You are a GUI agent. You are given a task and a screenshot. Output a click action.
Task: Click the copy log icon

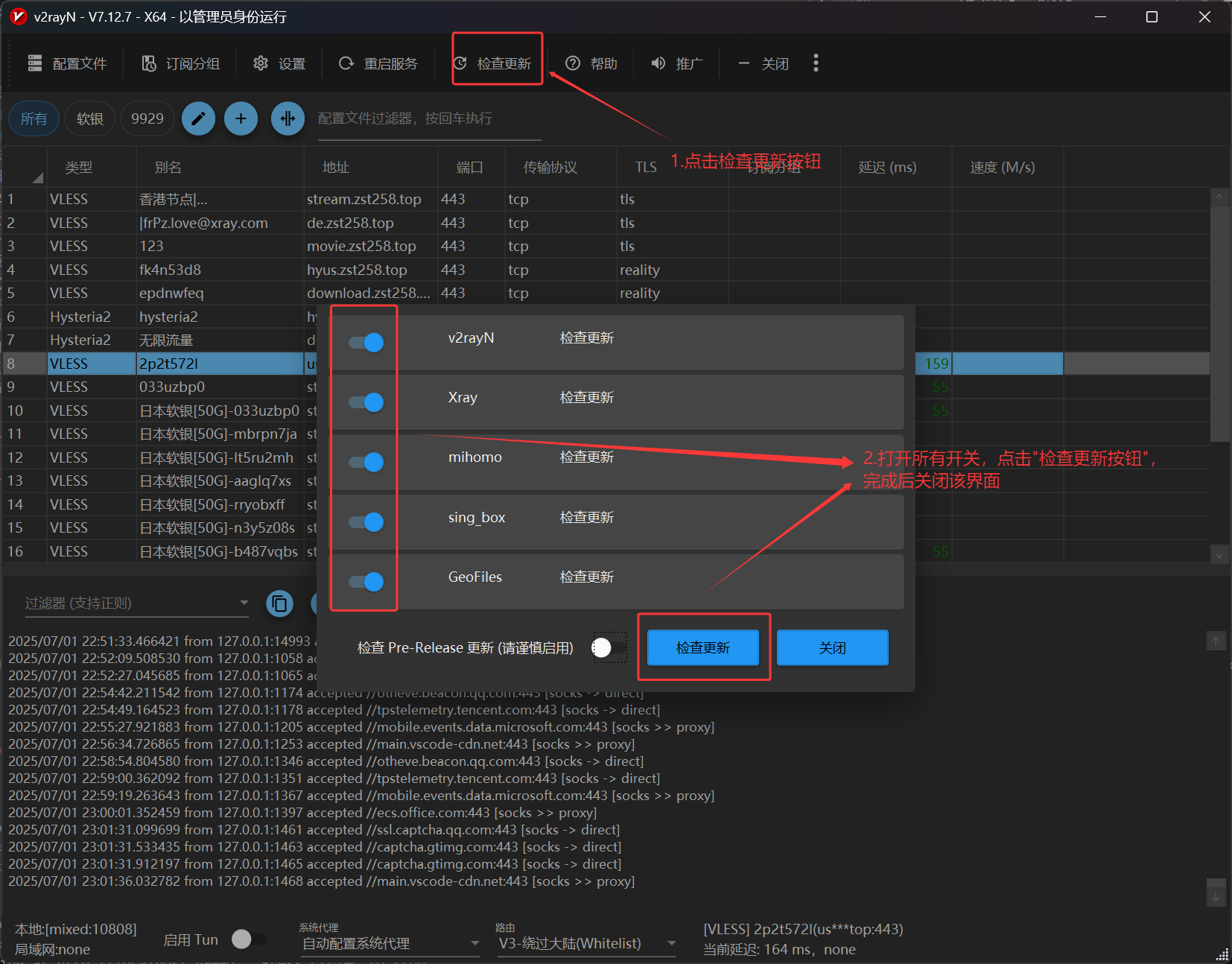coord(280,603)
